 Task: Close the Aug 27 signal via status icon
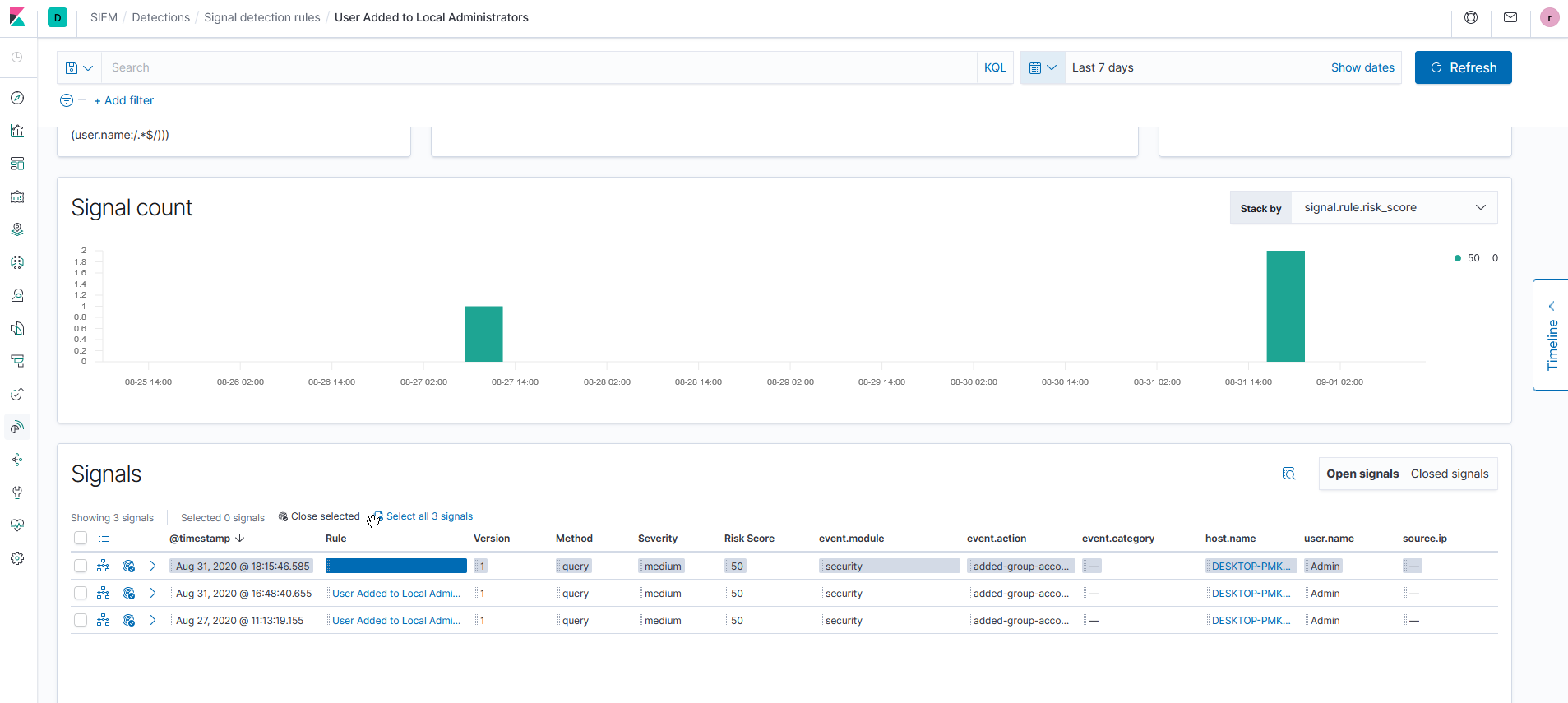tap(128, 621)
